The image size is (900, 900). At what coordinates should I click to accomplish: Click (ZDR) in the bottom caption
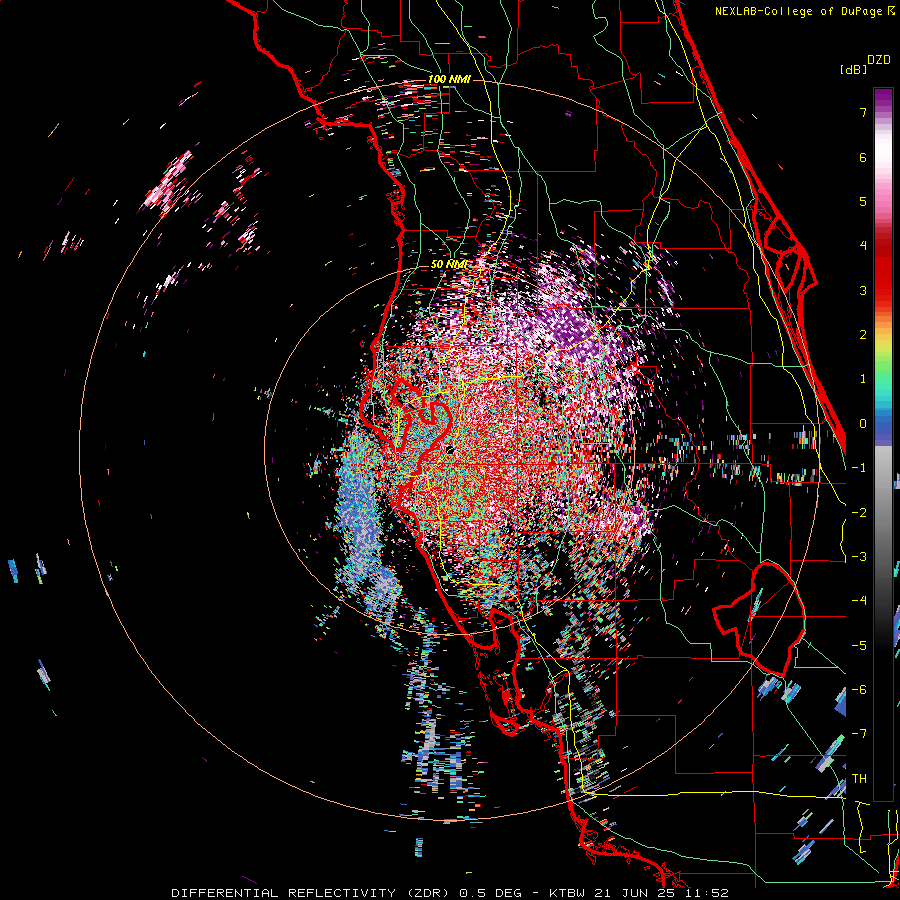428,893
